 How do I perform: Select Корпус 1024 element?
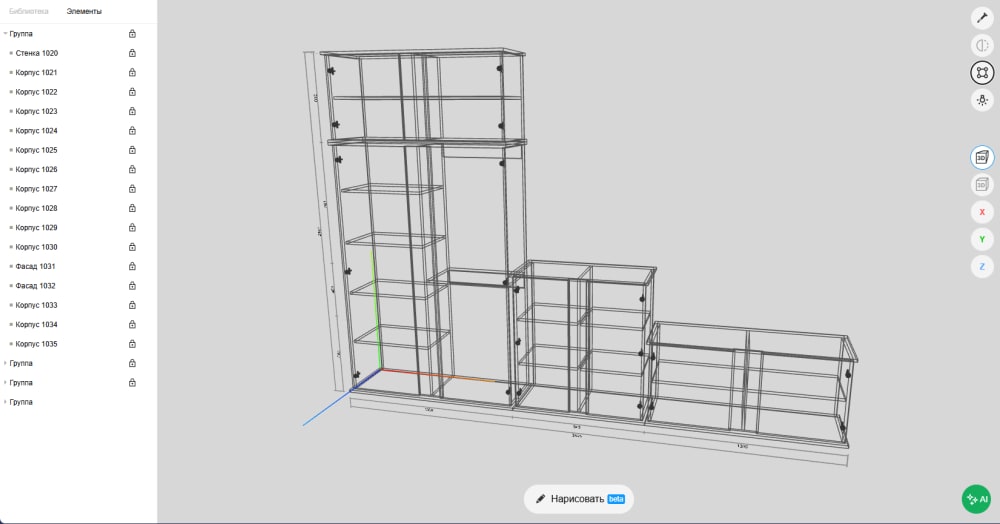(x=36, y=131)
